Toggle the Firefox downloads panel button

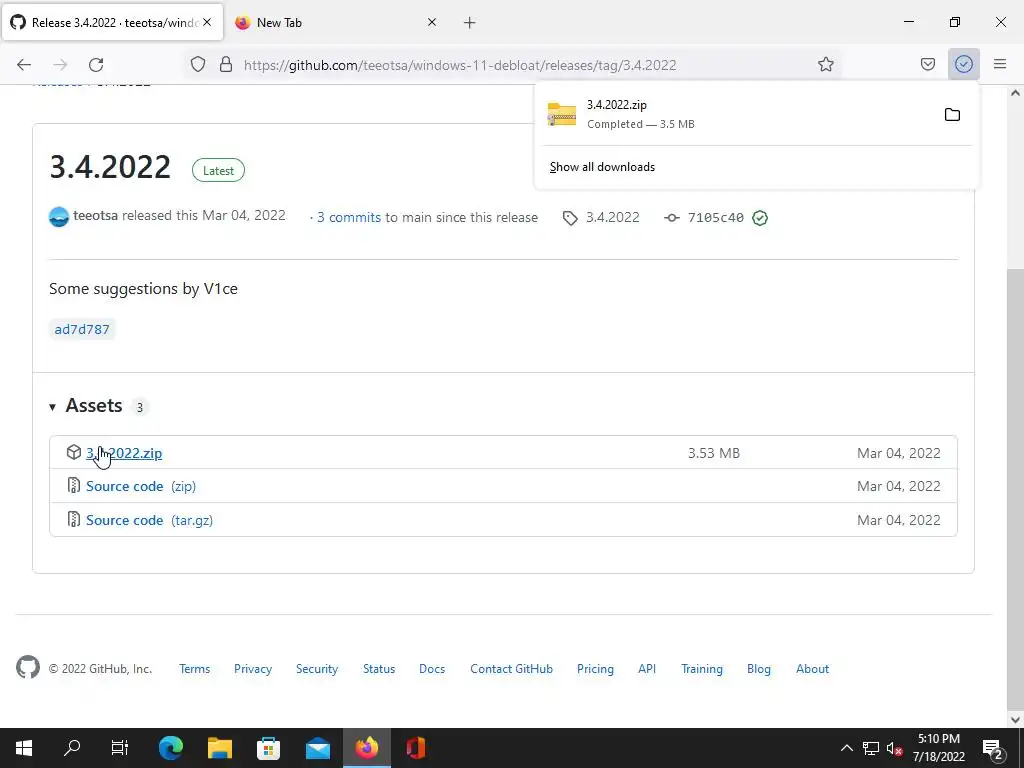pos(963,64)
